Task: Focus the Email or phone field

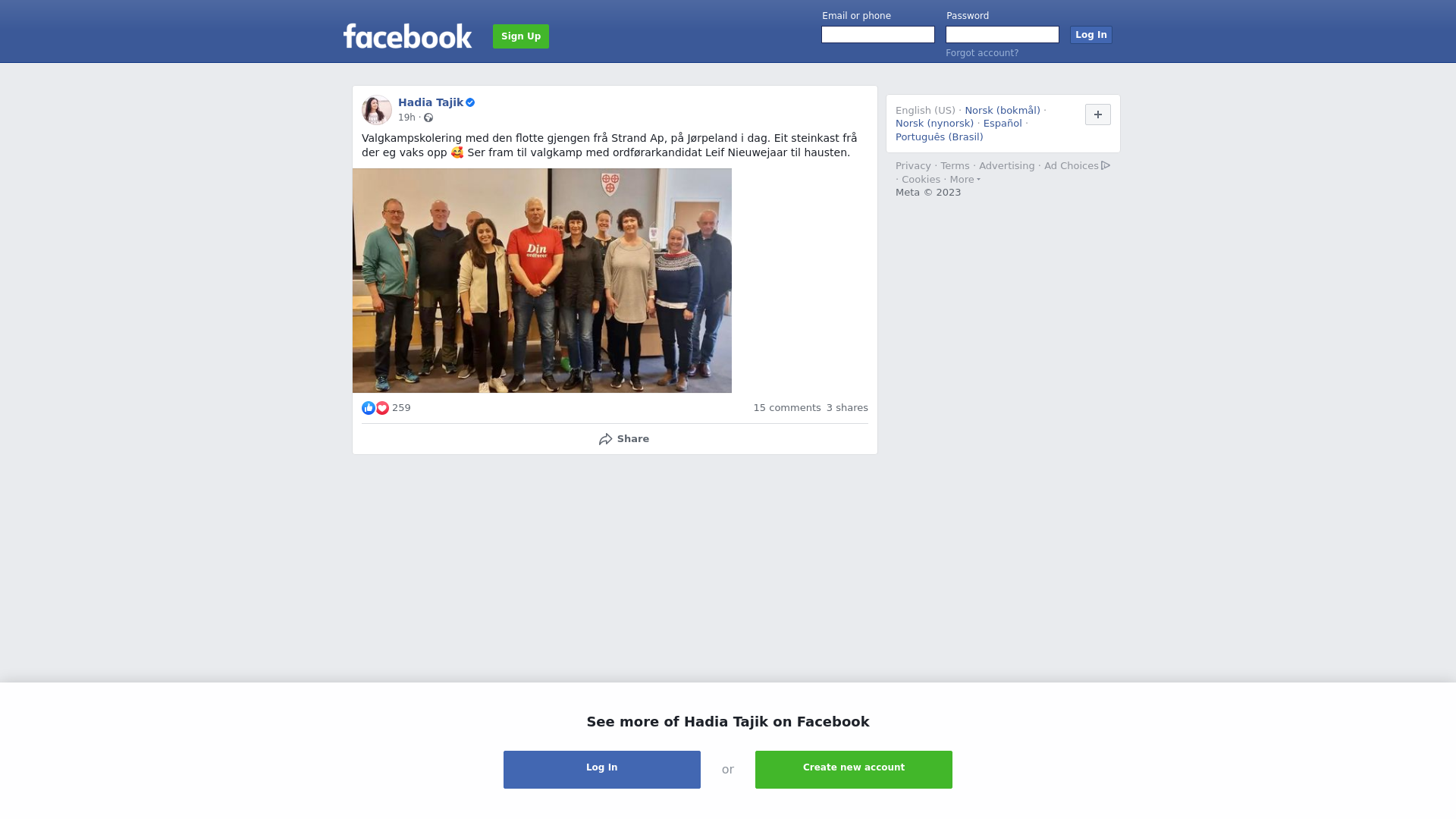Action: pyautogui.click(x=878, y=35)
